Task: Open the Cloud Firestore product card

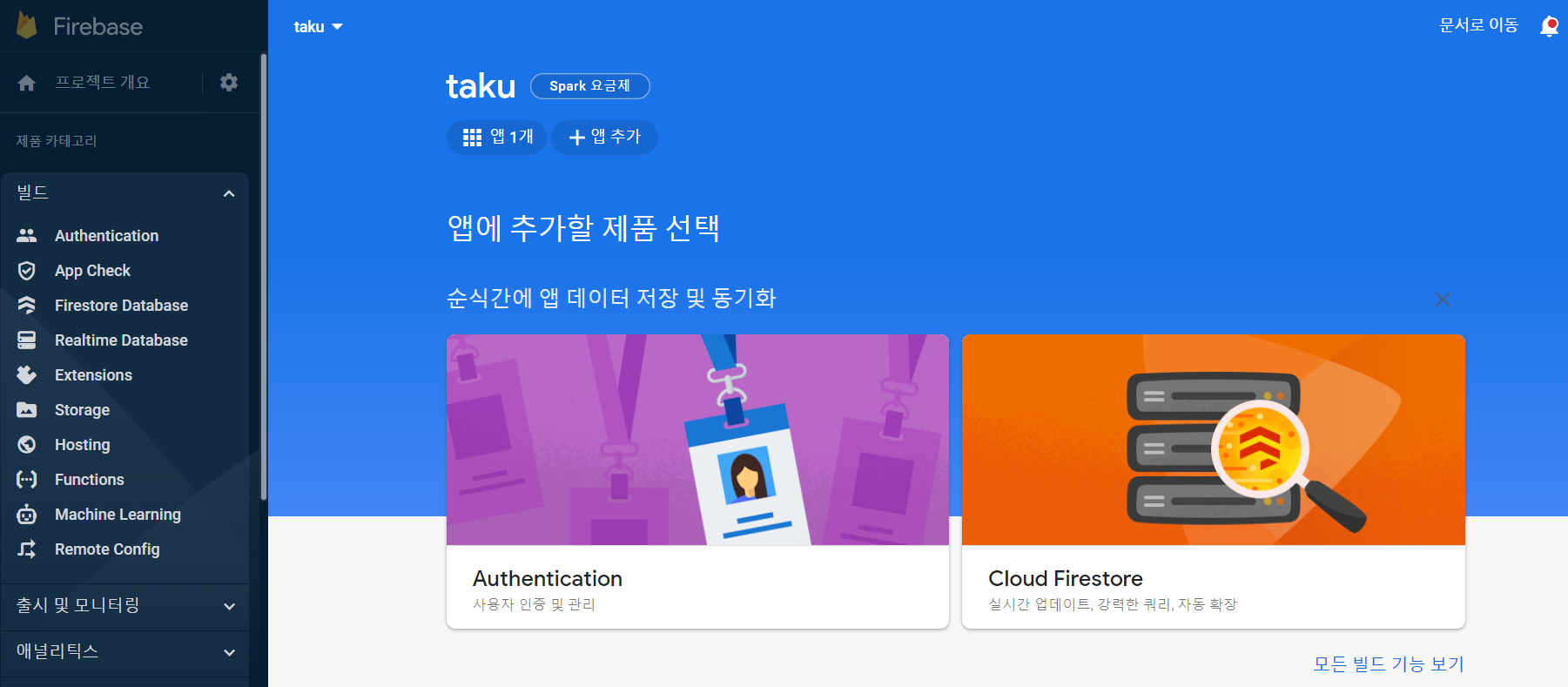Action: tap(1214, 482)
